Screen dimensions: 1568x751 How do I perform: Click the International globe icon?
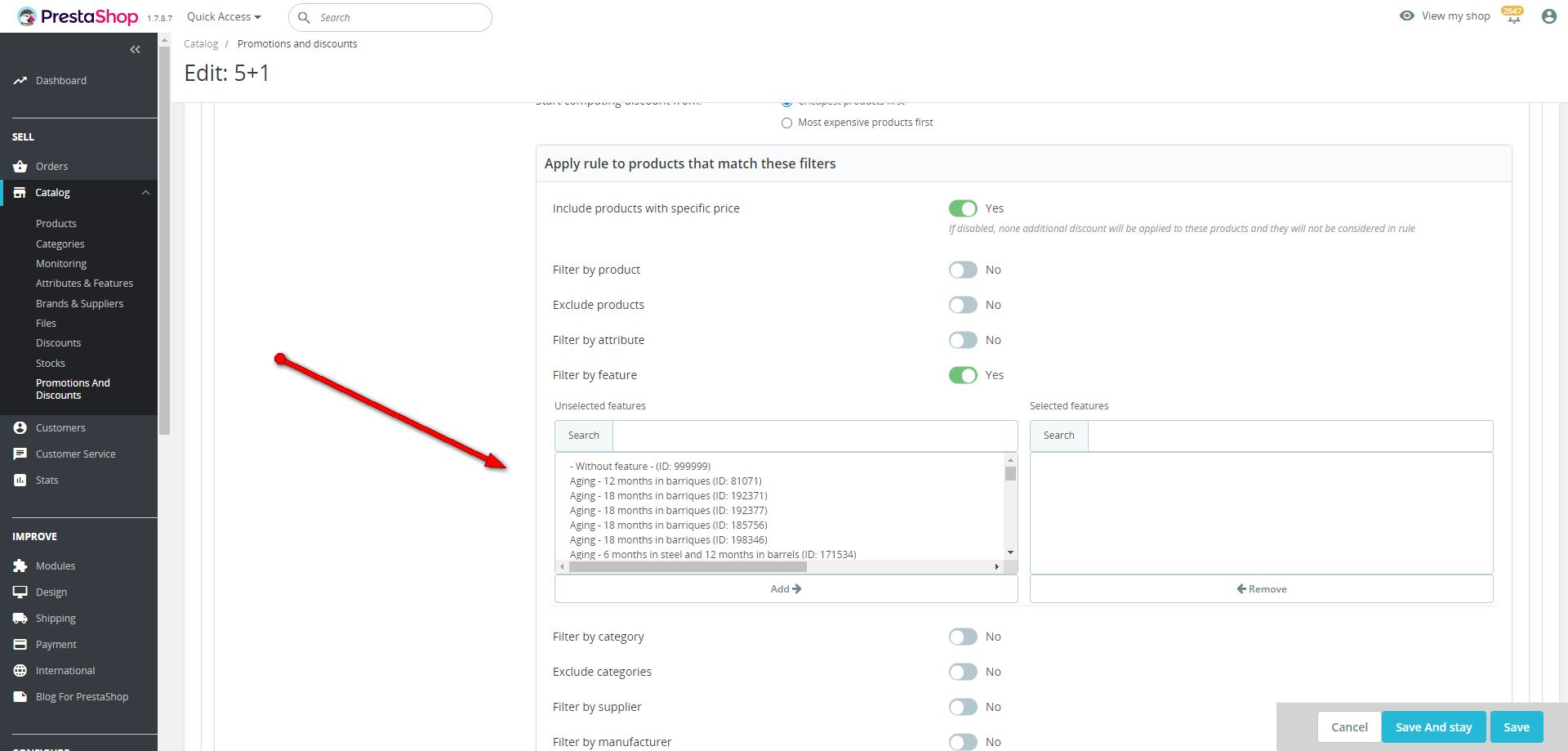[20, 671]
